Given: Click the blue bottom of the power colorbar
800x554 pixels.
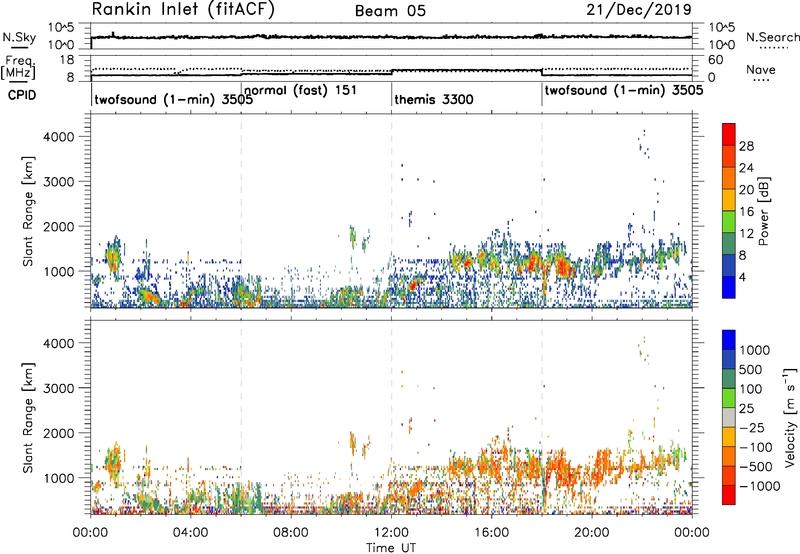Looking at the screenshot, I should pos(729,287).
